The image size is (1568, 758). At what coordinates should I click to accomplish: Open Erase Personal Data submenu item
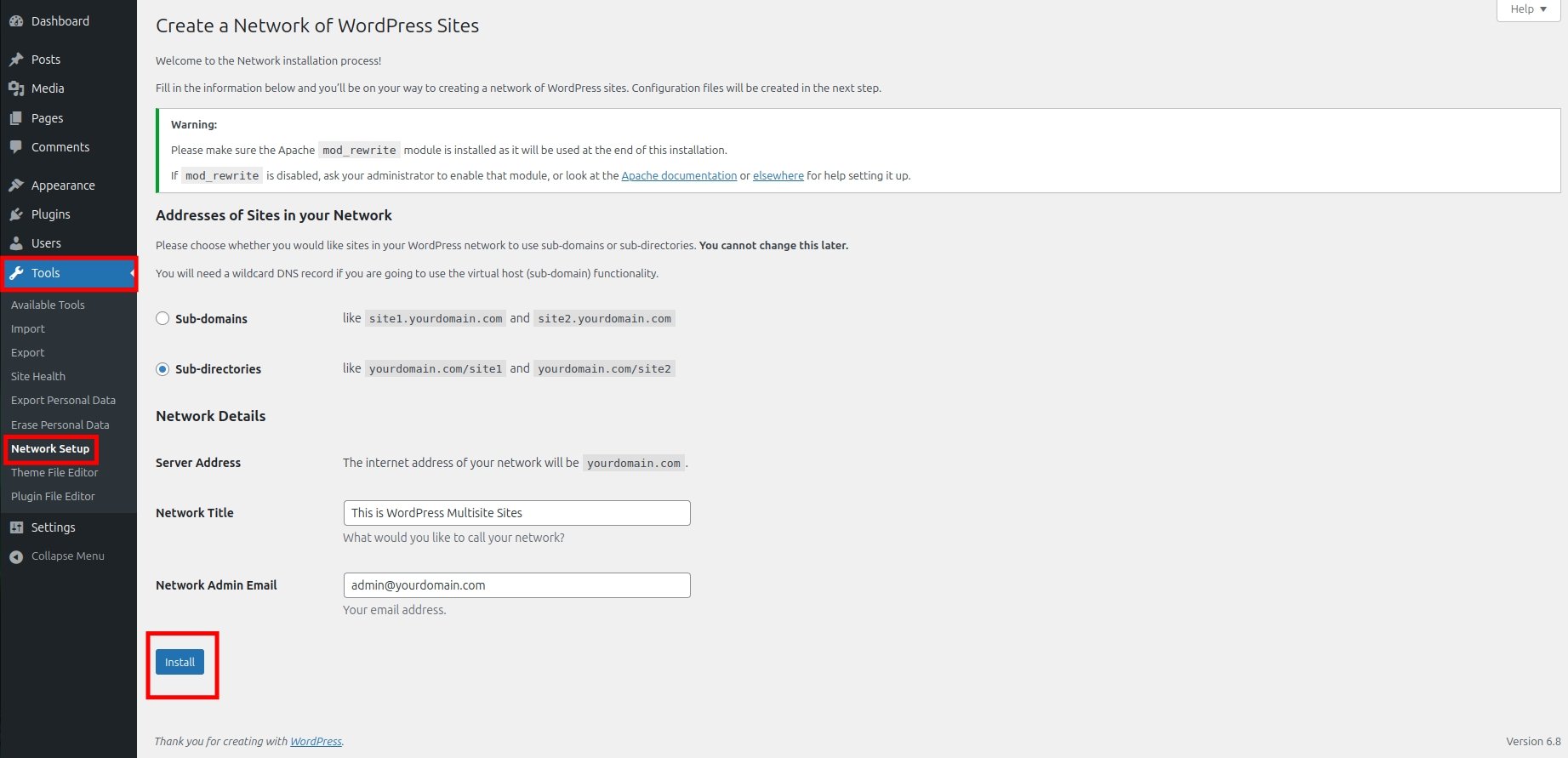pyautogui.click(x=60, y=425)
